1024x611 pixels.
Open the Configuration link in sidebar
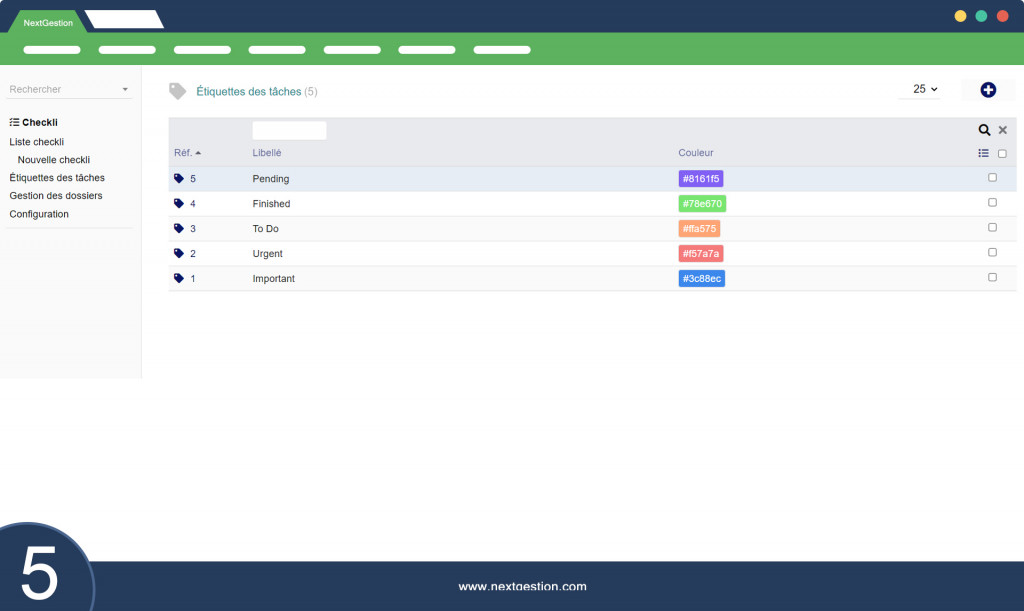pos(39,213)
